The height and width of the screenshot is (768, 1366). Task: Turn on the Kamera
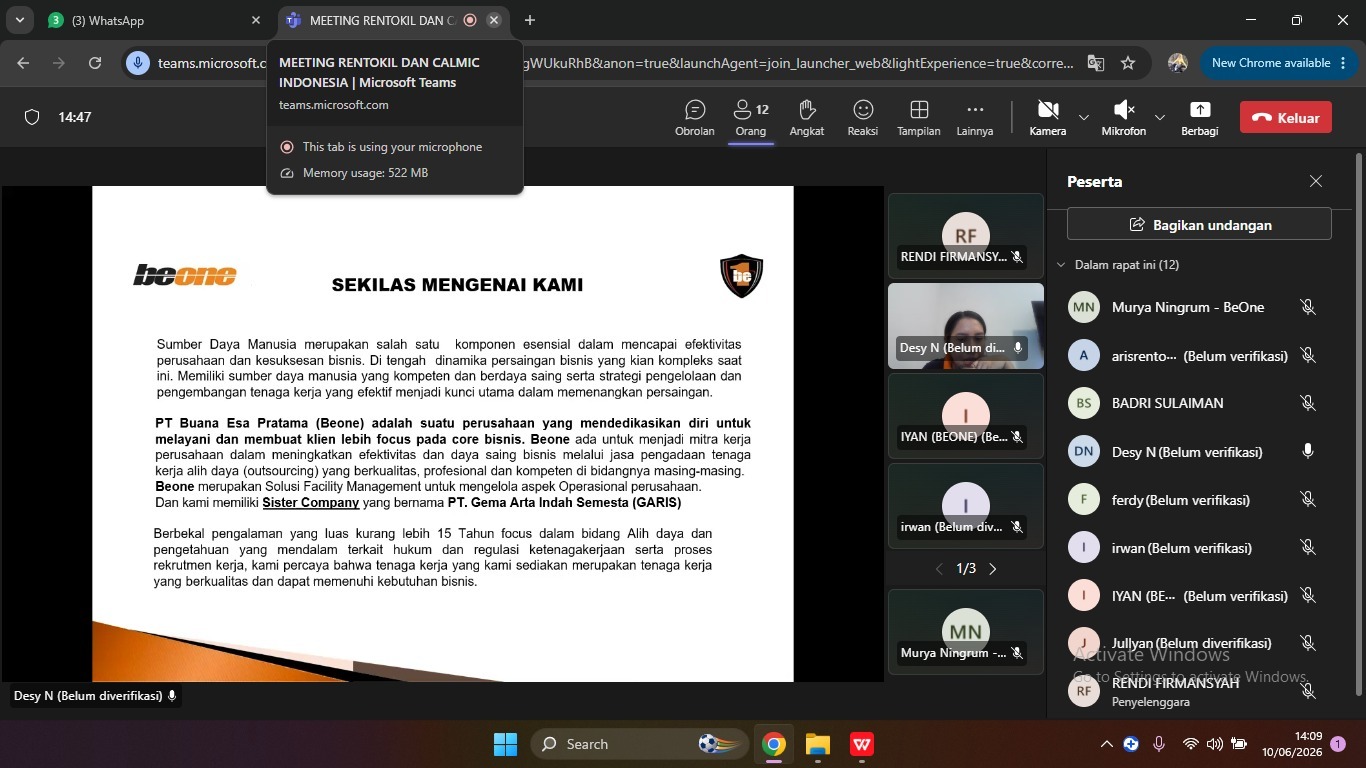(x=1047, y=118)
